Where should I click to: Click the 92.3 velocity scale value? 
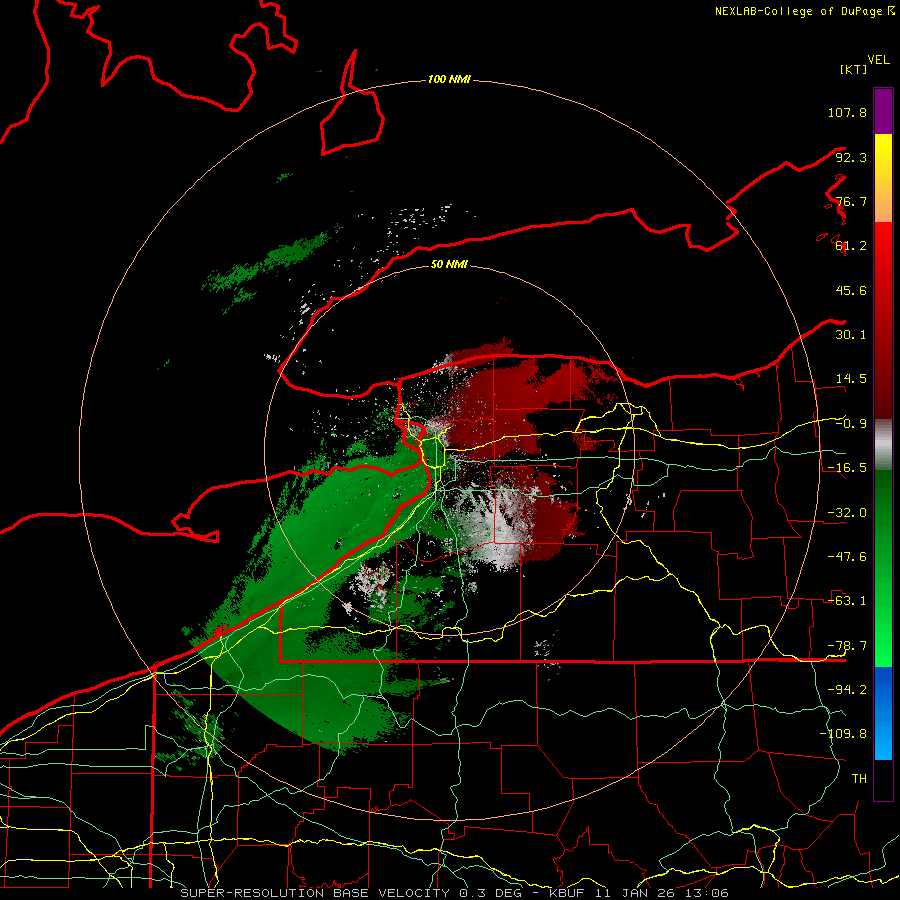click(851, 157)
